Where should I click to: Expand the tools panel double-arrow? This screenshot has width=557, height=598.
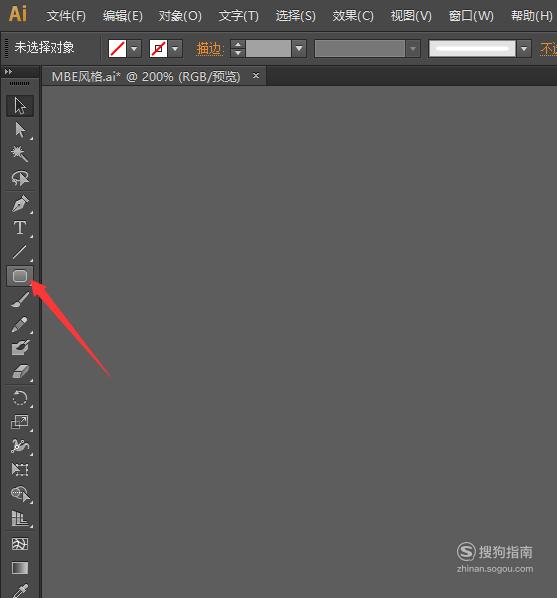tap(8, 71)
